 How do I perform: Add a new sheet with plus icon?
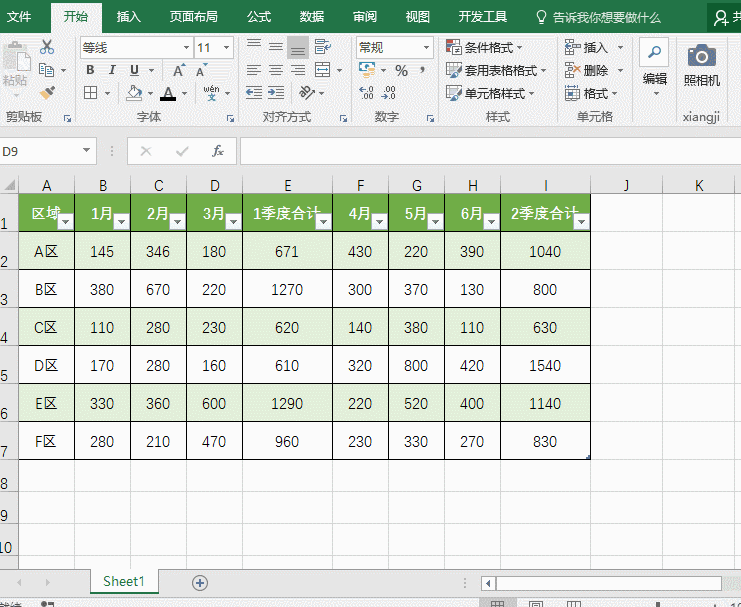click(200, 582)
